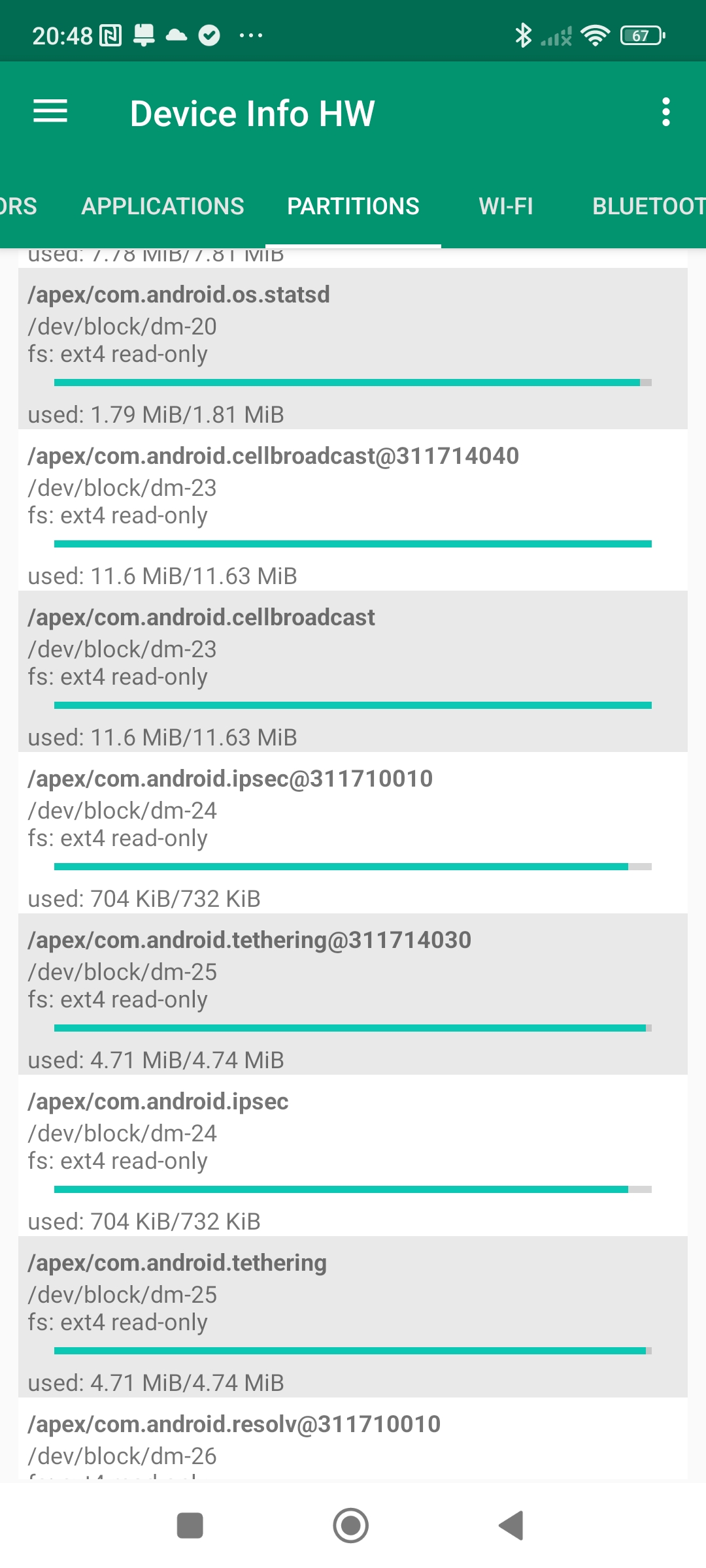Tap the Bluetooth status bar icon
This screenshot has width=706, height=1568.
coord(523,35)
